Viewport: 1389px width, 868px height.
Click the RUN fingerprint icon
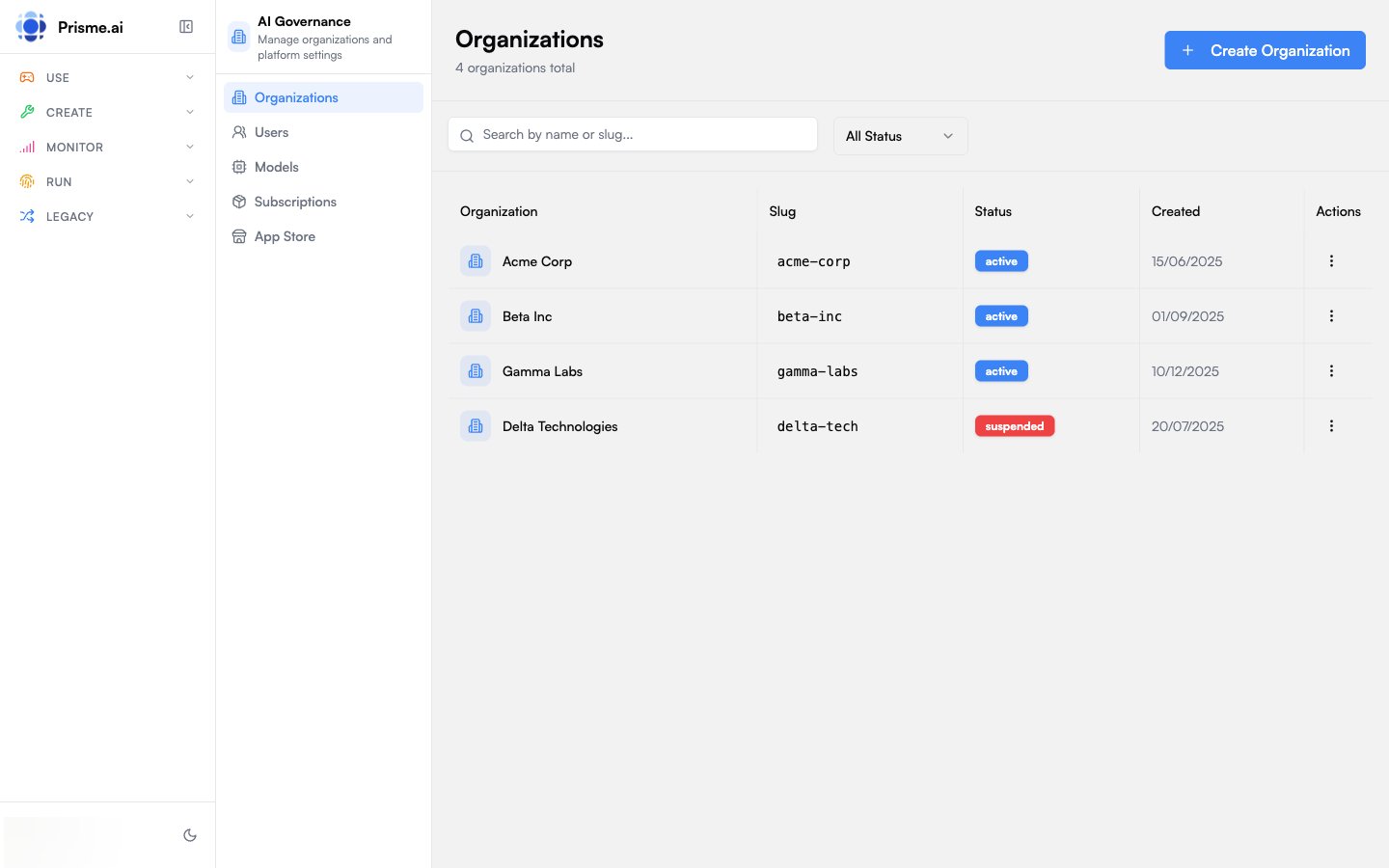[x=27, y=181]
